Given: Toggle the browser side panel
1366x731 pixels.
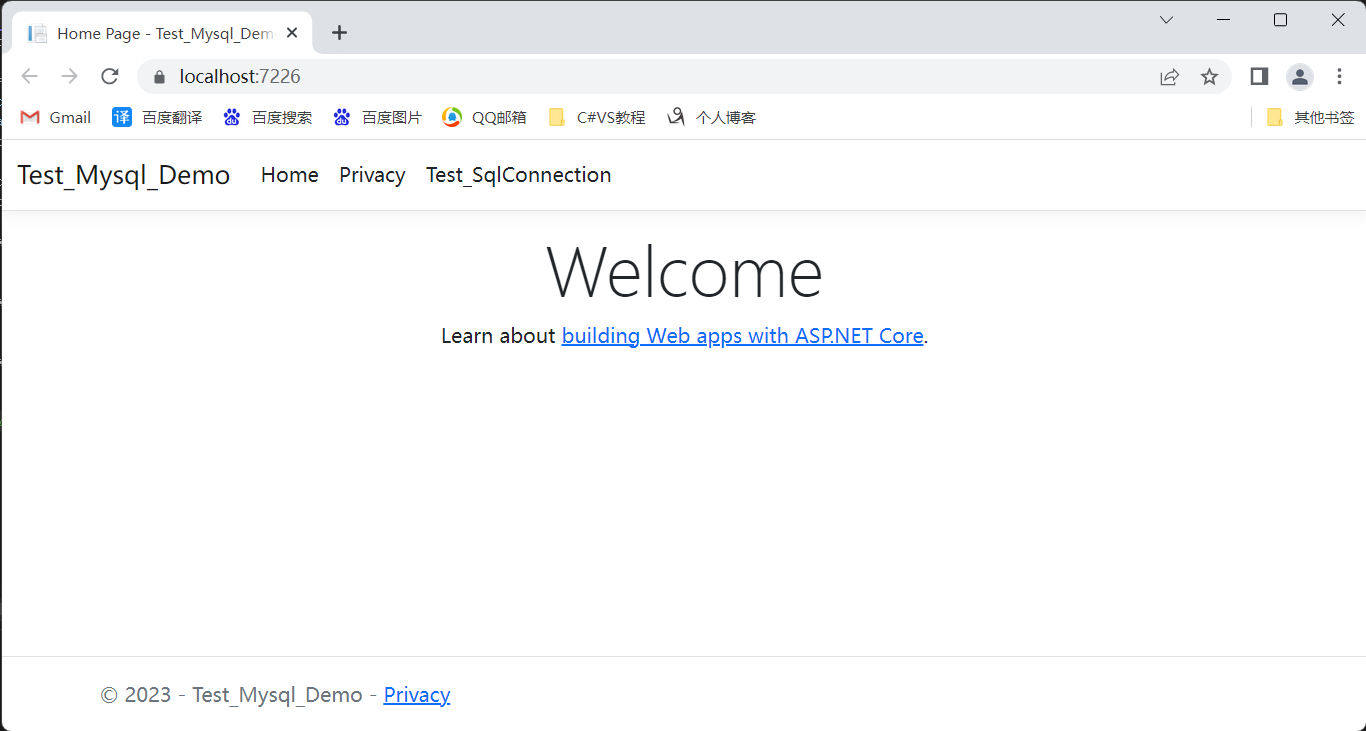Looking at the screenshot, I should pyautogui.click(x=1259, y=77).
